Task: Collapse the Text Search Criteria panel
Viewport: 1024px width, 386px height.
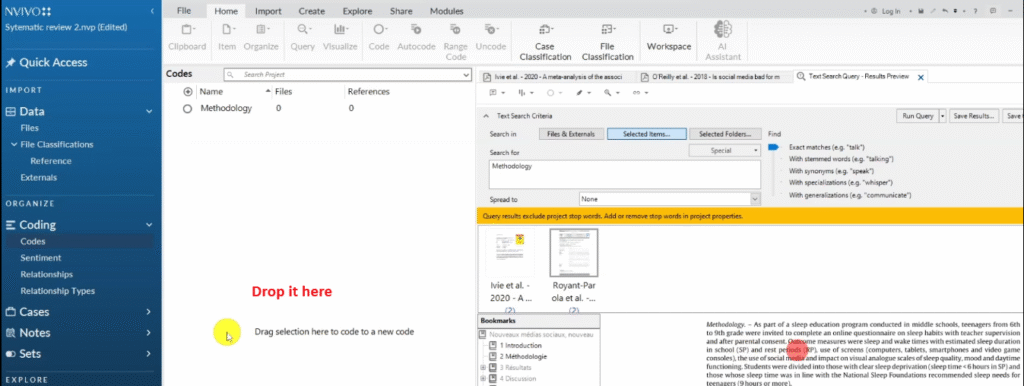Action: (x=485, y=116)
